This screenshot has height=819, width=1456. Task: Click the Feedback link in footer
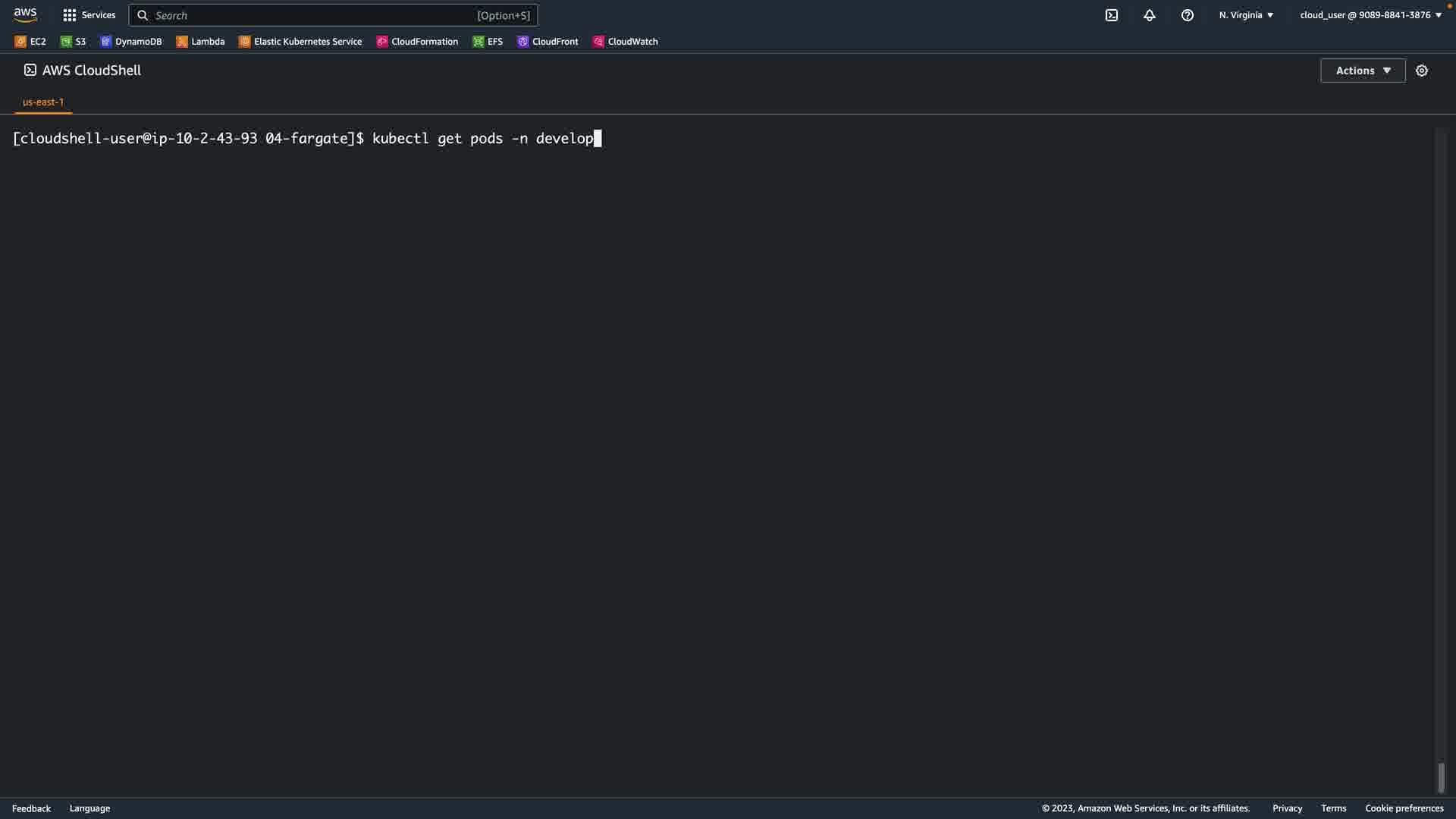tap(31, 808)
